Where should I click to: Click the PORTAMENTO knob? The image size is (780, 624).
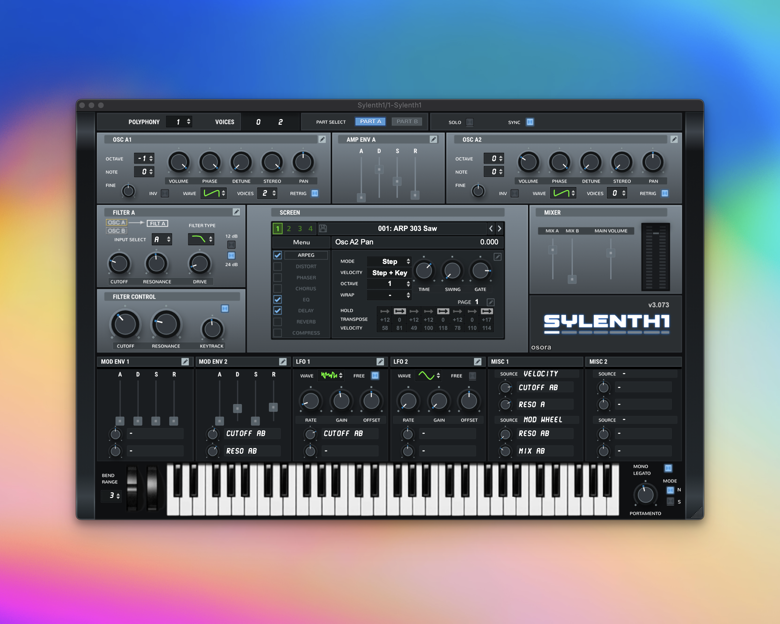tap(645, 494)
